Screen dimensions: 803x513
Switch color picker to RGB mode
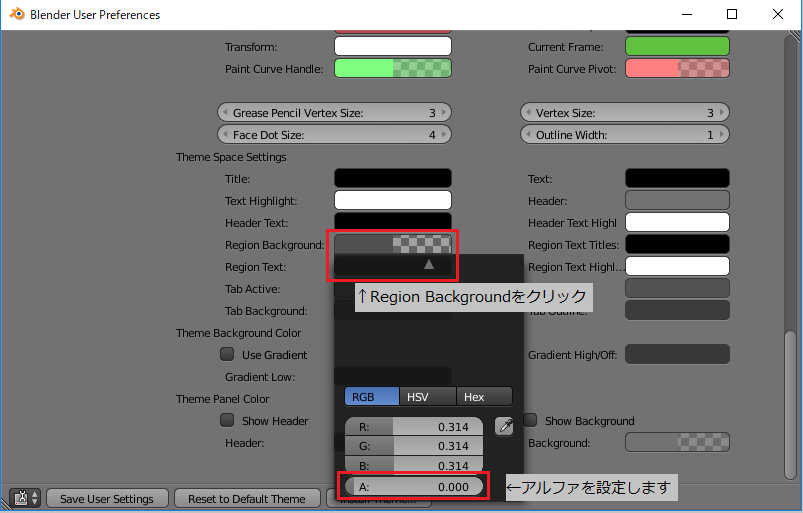(372, 397)
